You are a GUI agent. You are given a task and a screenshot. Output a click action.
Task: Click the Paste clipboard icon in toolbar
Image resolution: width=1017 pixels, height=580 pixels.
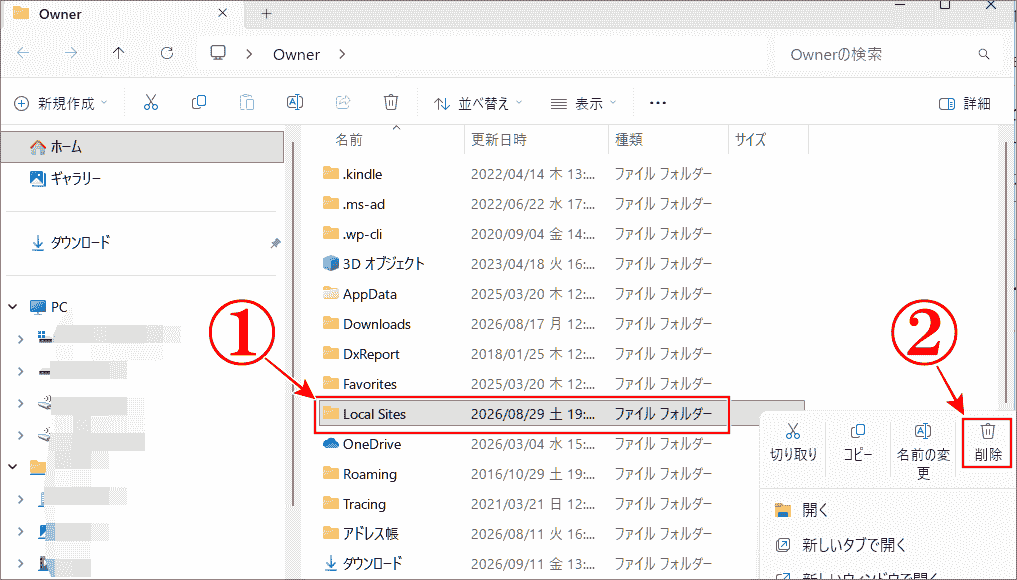point(246,103)
